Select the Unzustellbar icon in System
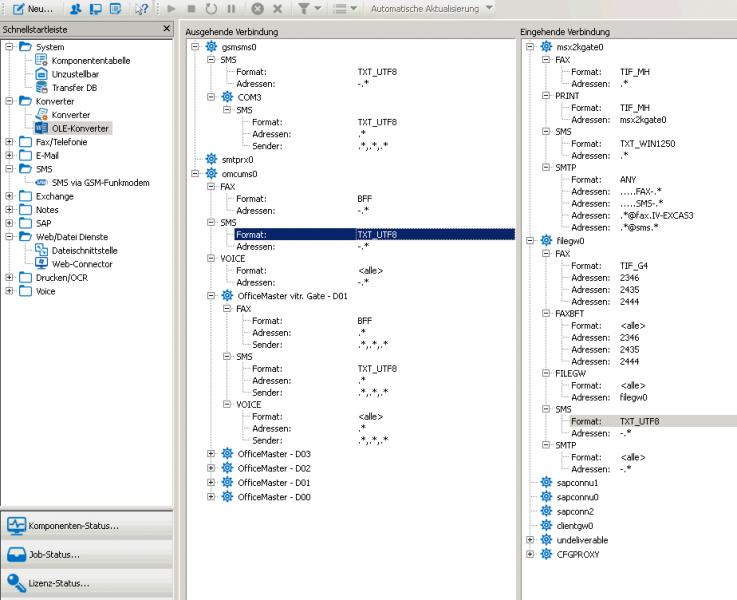 tap(42, 74)
